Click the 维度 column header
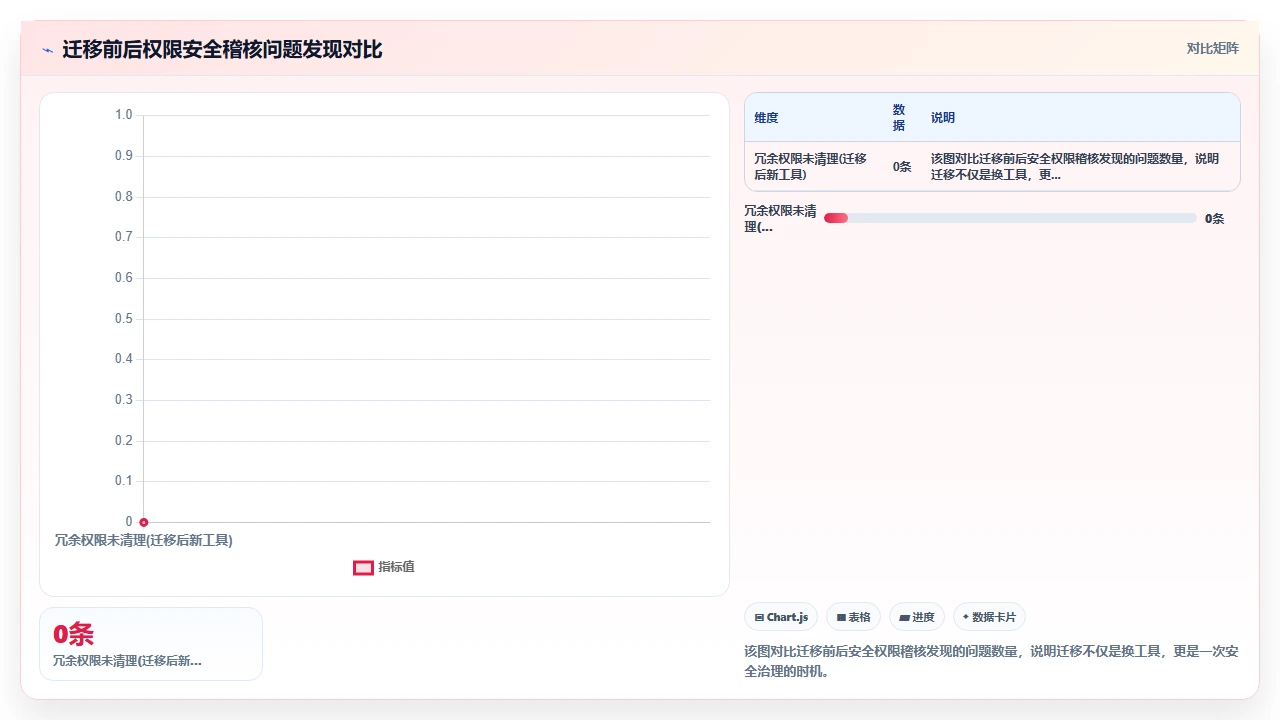The image size is (1280, 720). point(766,117)
